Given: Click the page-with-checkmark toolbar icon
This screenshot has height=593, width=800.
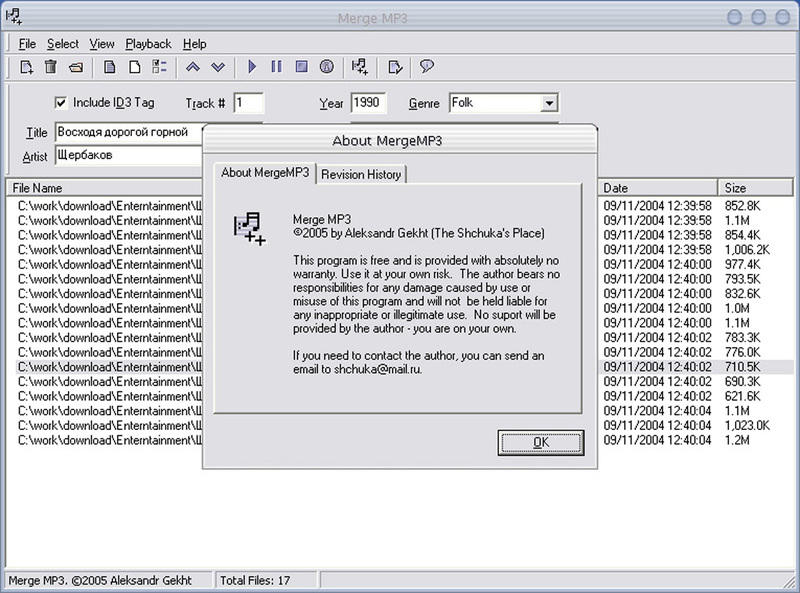Looking at the screenshot, I should (x=395, y=67).
